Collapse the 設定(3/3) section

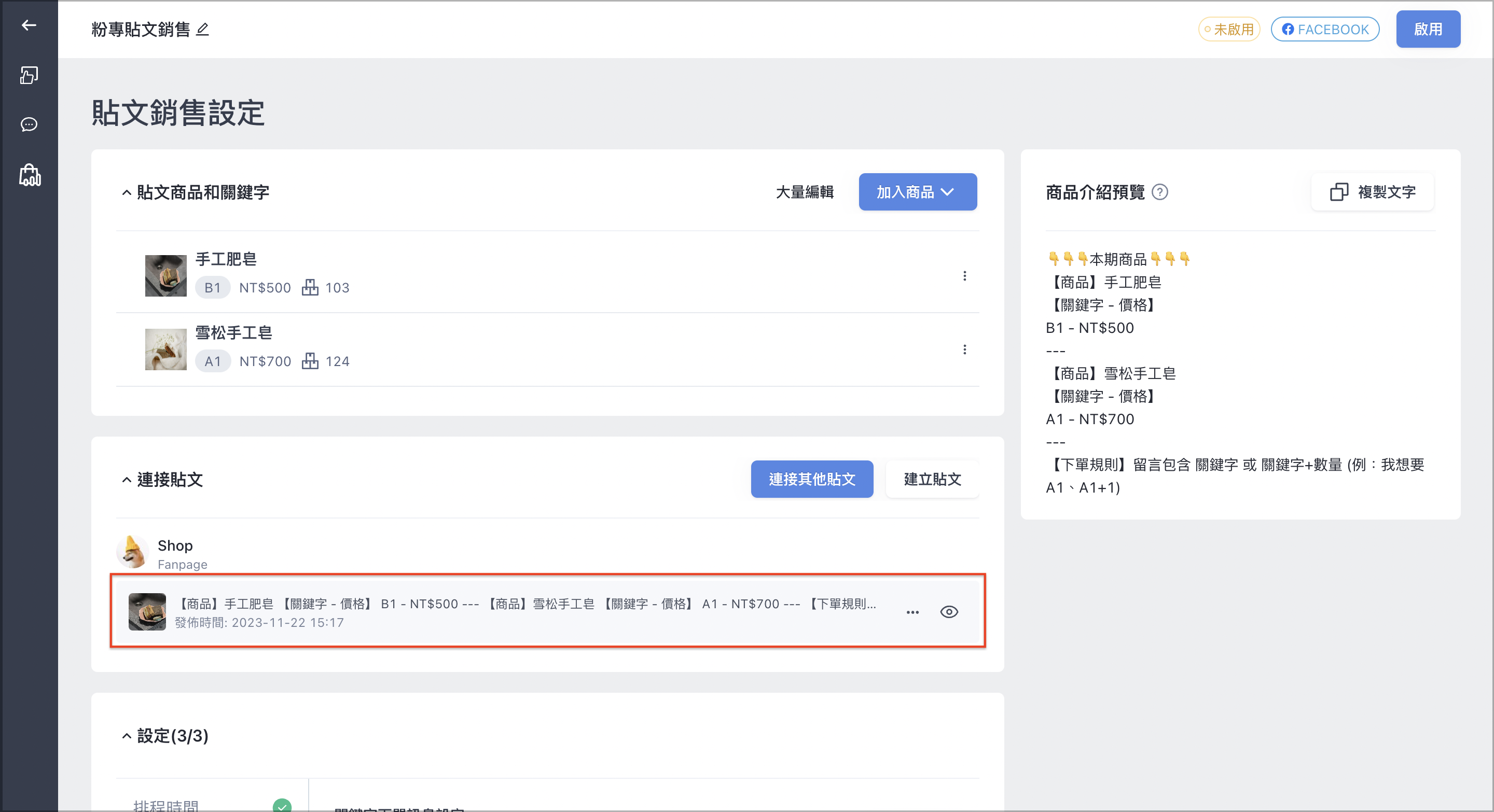(x=127, y=736)
